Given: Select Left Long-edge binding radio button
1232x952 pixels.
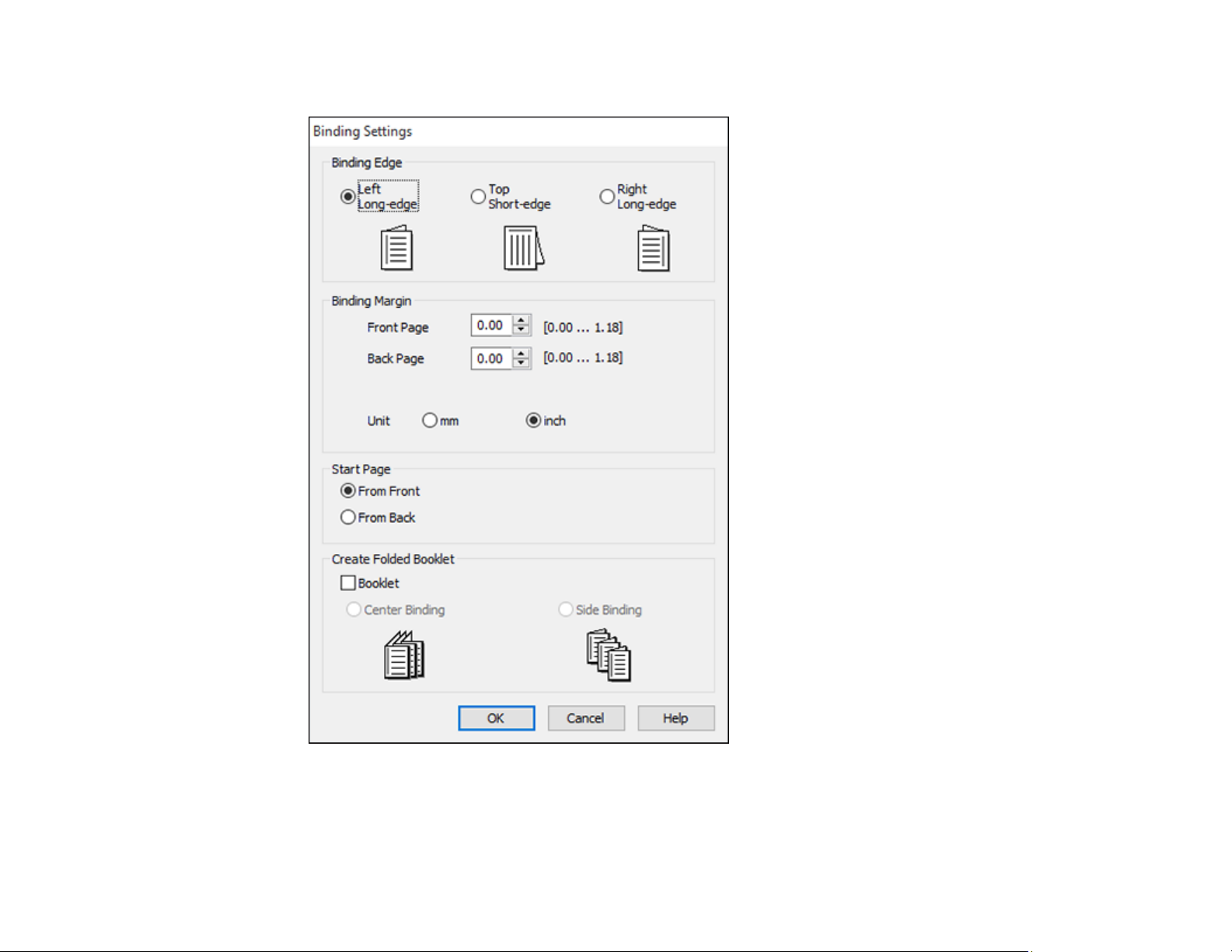Looking at the screenshot, I should coord(348,197).
